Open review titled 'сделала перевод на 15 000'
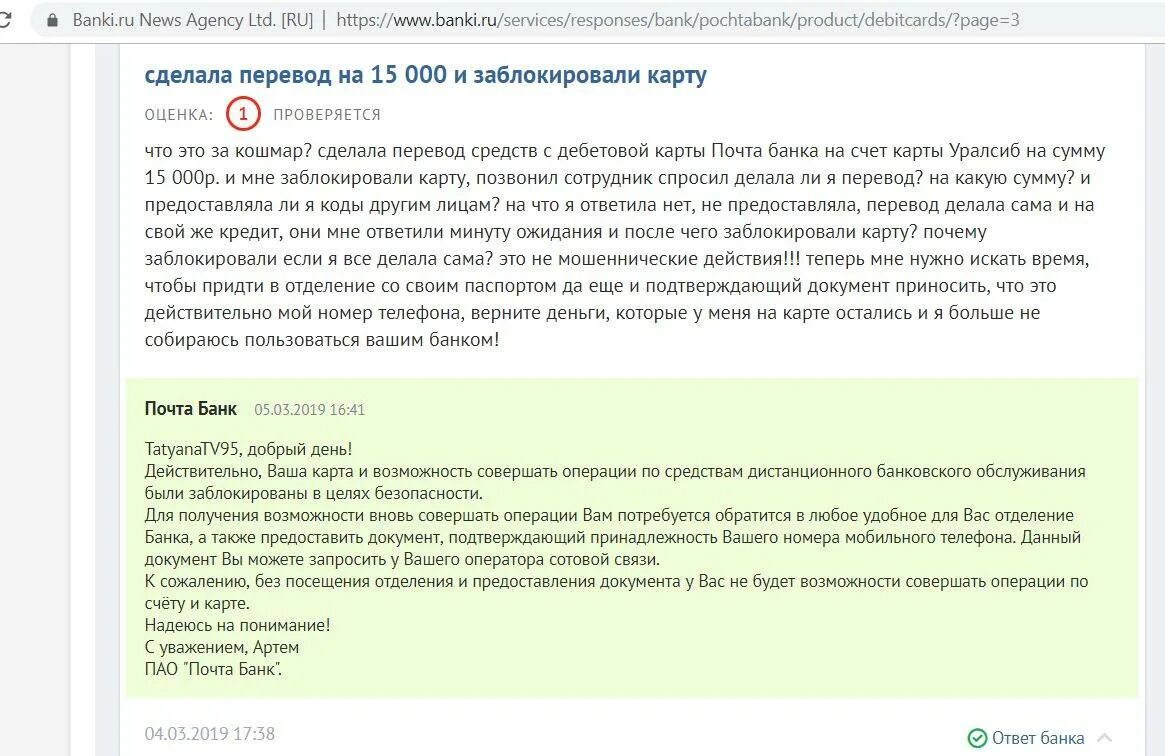The image size is (1165, 756). coord(426,75)
